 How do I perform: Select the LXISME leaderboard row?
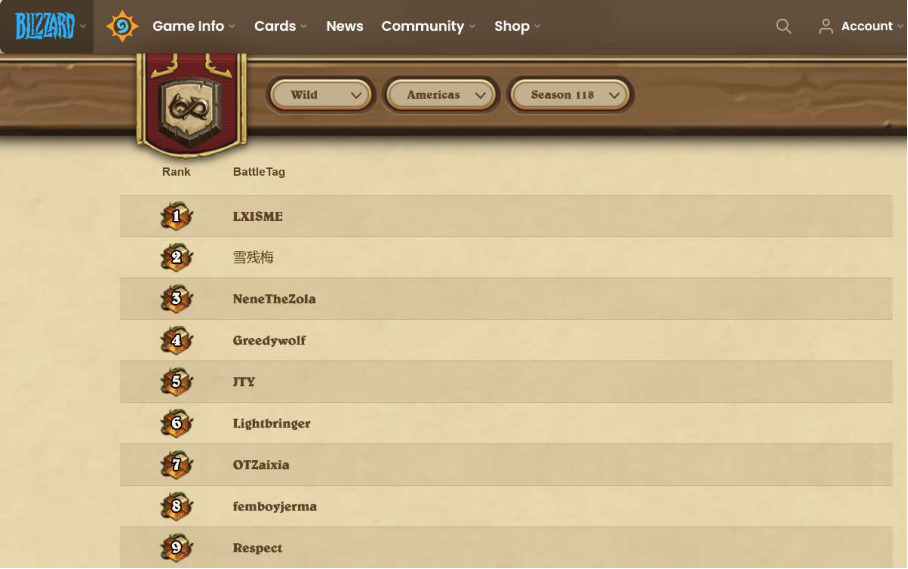[x=506, y=216]
